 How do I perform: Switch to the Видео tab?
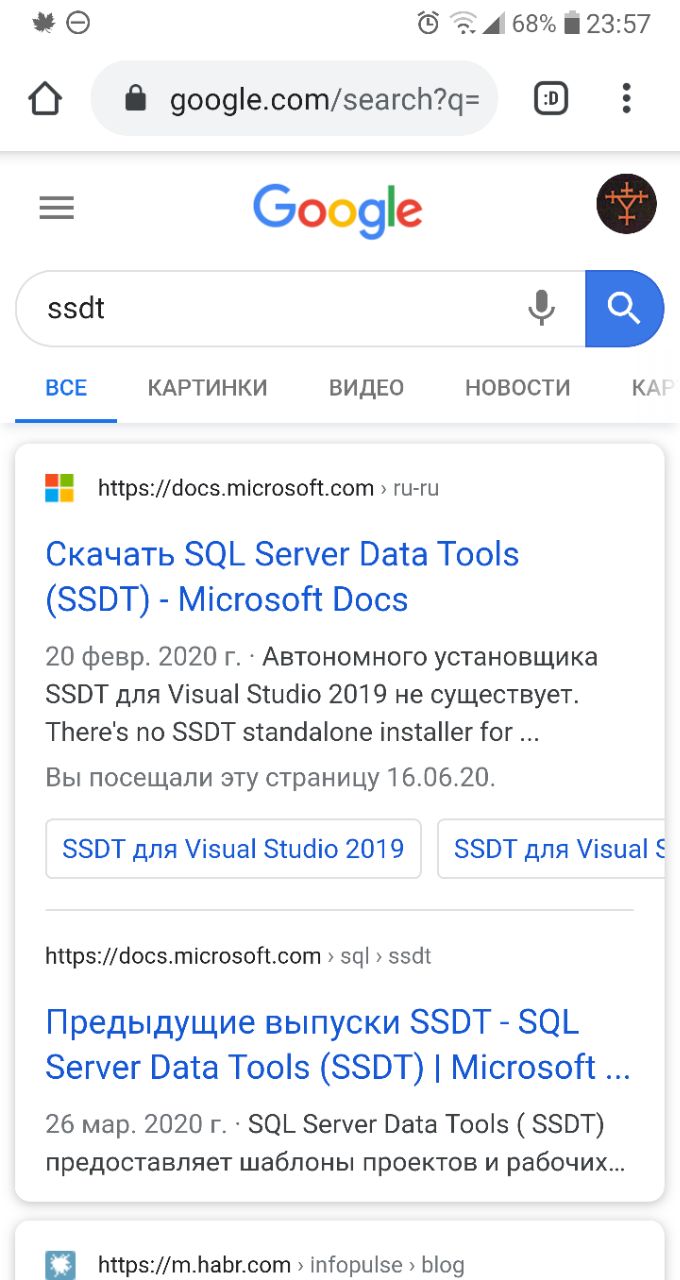(x=366, y=388)
